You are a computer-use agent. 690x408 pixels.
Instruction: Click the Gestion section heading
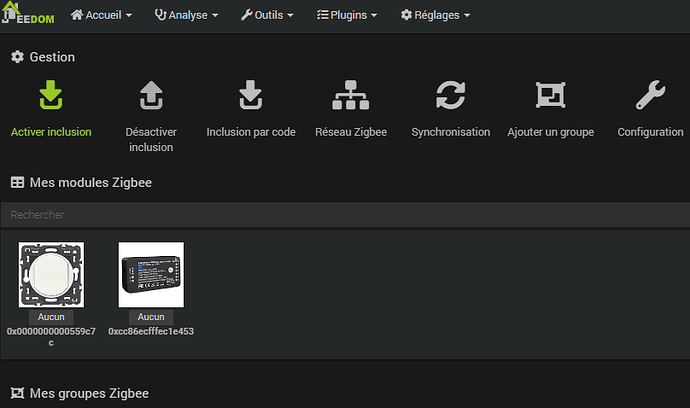click(x=52, y=57)
